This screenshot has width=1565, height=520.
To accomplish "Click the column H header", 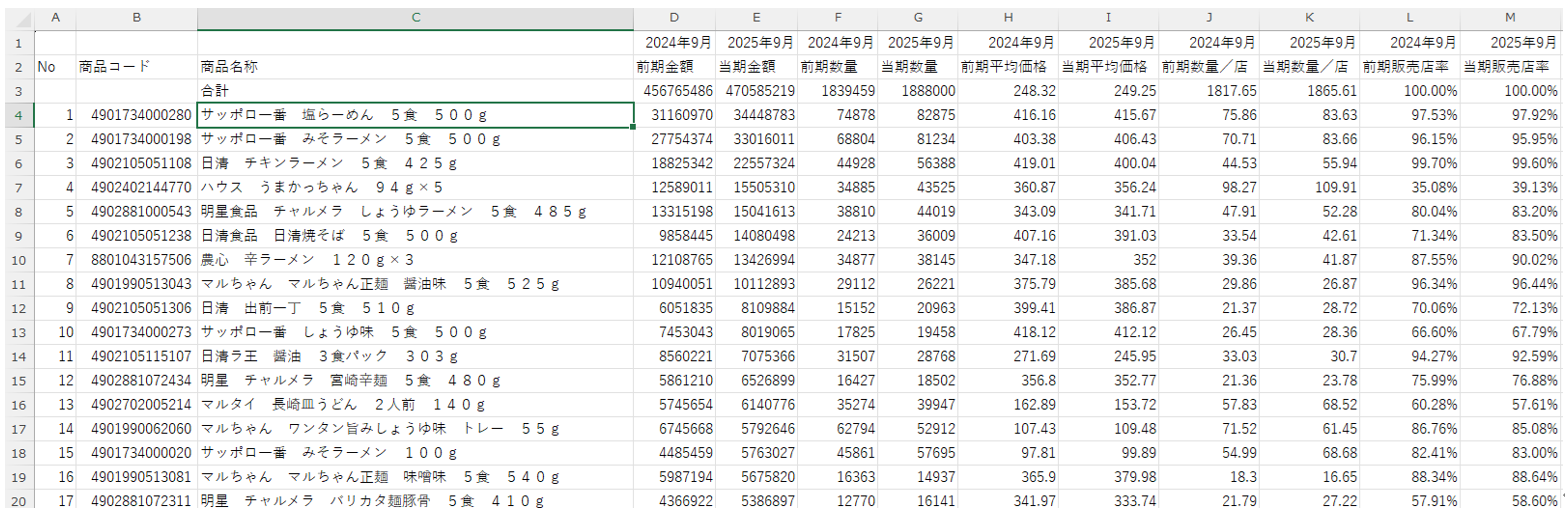I will (1008, 19).
